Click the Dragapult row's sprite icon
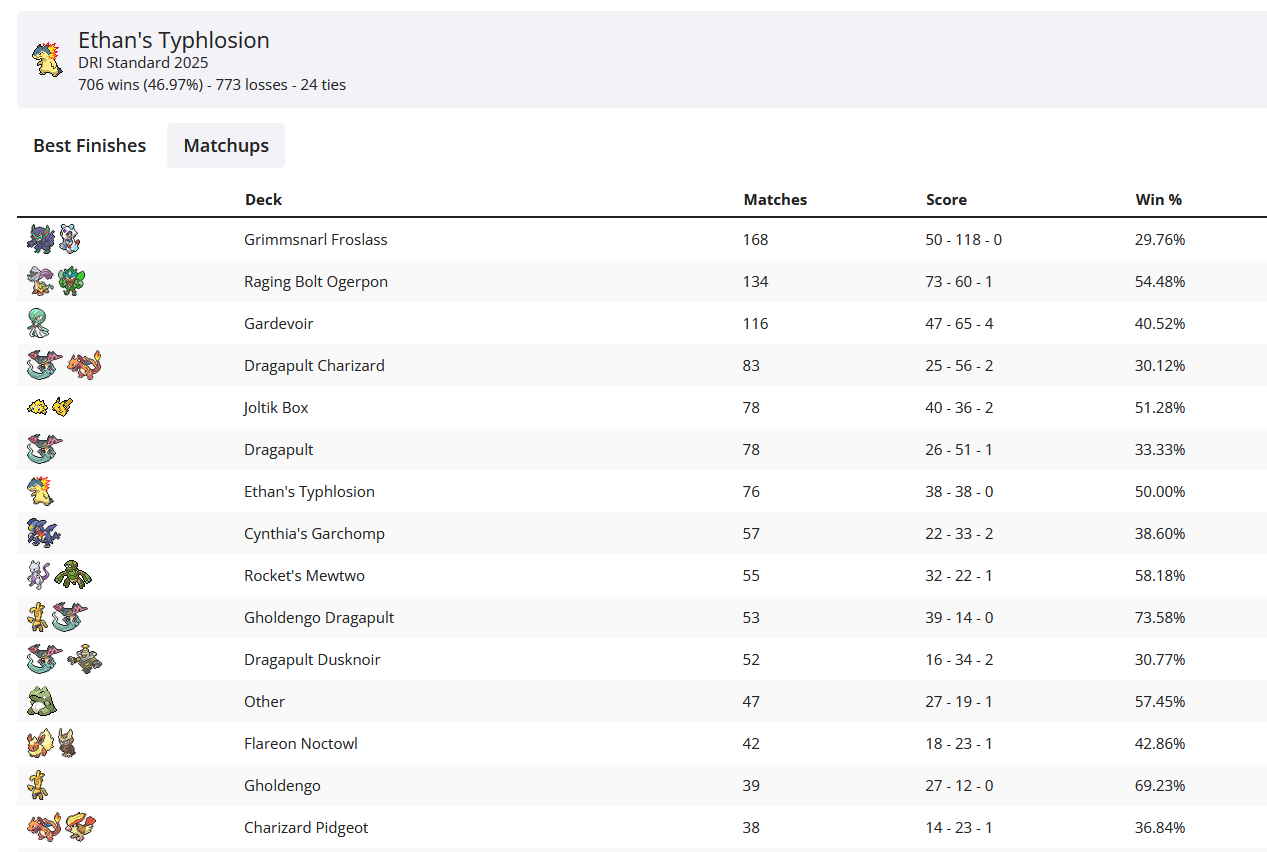Viewport: 1267px width, 852px height. (x=45, y=449)
